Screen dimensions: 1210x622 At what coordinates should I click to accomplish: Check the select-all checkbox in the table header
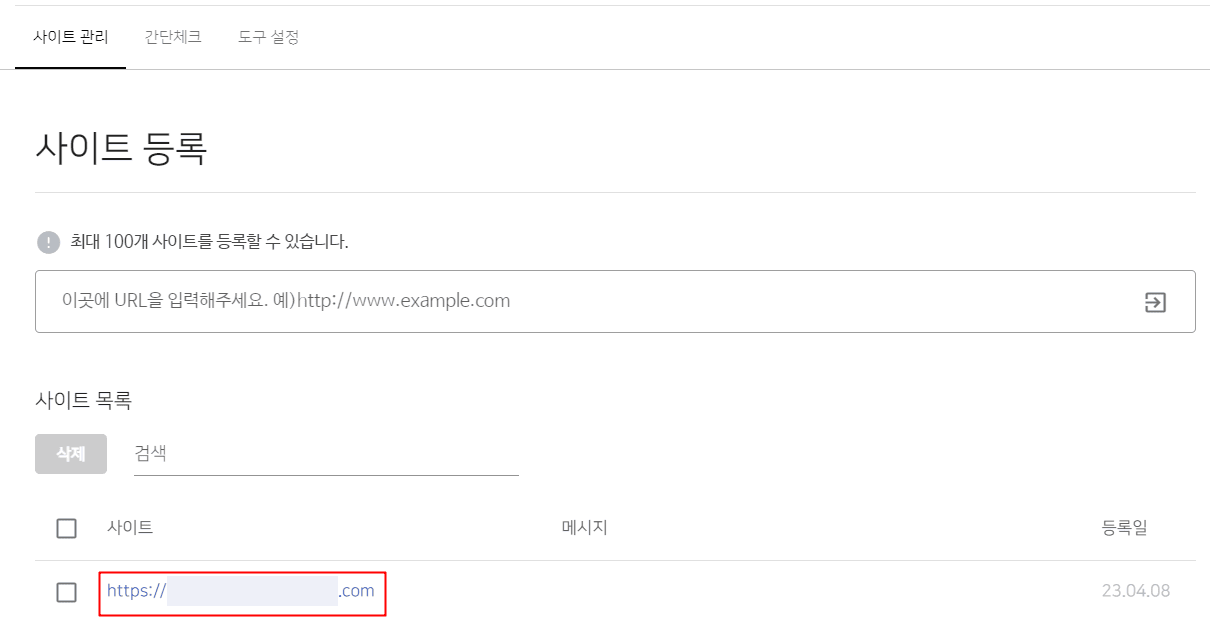pyautogui.click(x=66, y=528)
